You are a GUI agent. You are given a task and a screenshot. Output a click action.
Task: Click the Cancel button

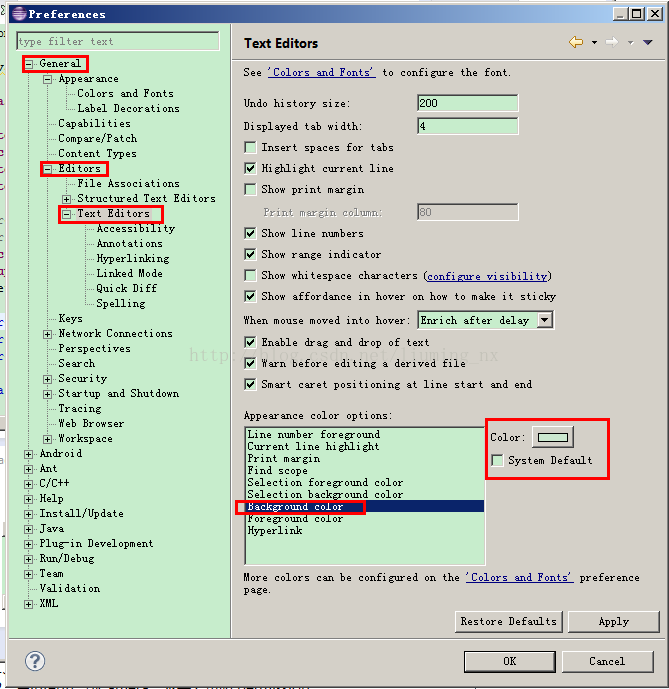tap(607, 661)
